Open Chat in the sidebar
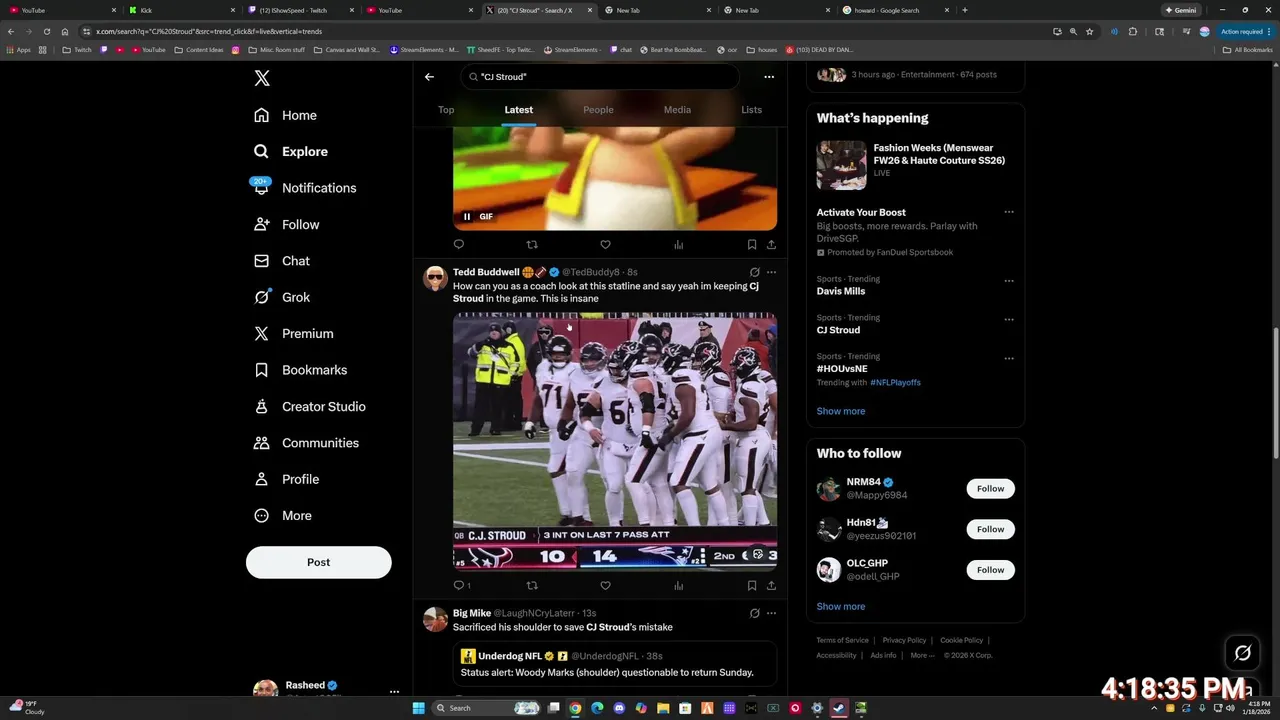The height and width of the screenshot is (720, 1280). coord(282,261)
